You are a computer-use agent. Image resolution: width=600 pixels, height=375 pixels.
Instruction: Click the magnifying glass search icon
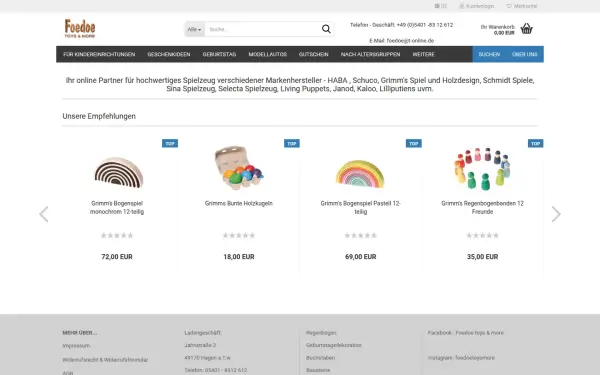click(x=326, y=29)
